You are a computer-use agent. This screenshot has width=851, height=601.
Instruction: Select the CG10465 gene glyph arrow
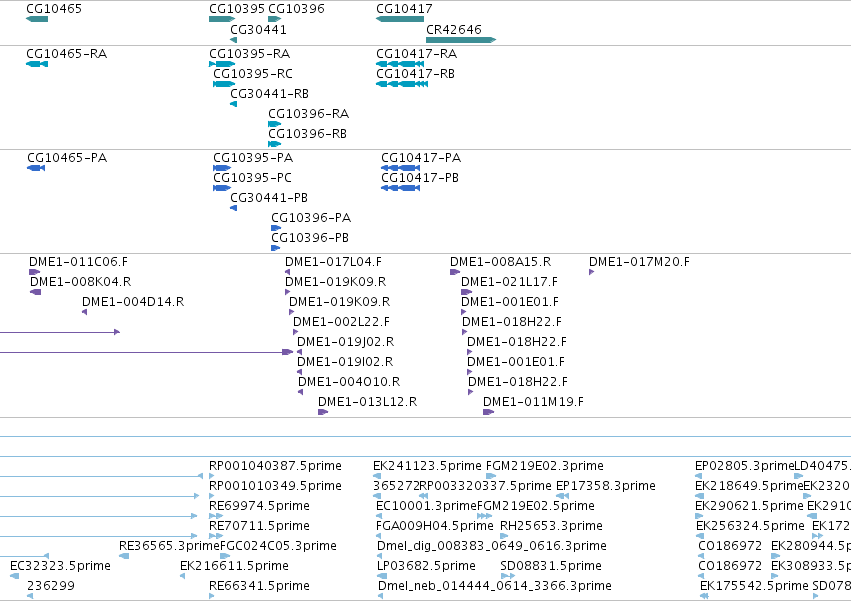pyautogui.click(x=37, y=19)
